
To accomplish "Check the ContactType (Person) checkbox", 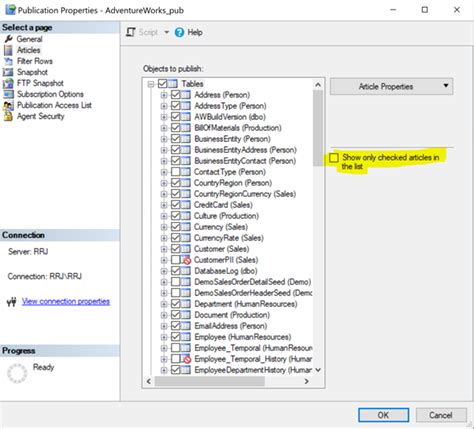I will point(176,172).
